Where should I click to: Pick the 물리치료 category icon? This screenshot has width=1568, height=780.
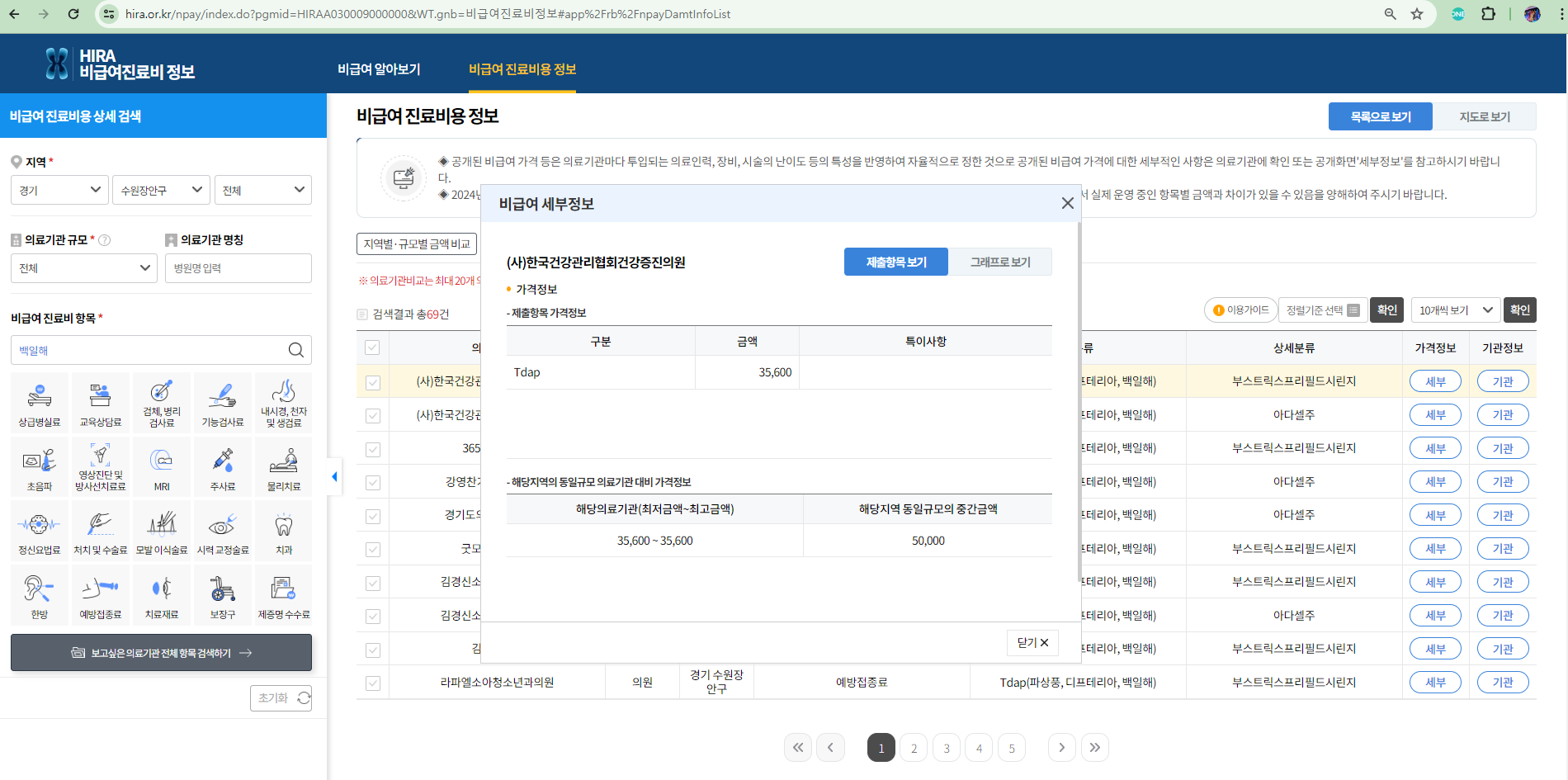coord(284,467)
